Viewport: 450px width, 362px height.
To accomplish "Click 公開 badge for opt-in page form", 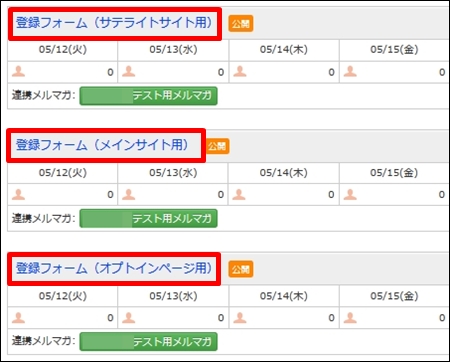I will point(241,269).
